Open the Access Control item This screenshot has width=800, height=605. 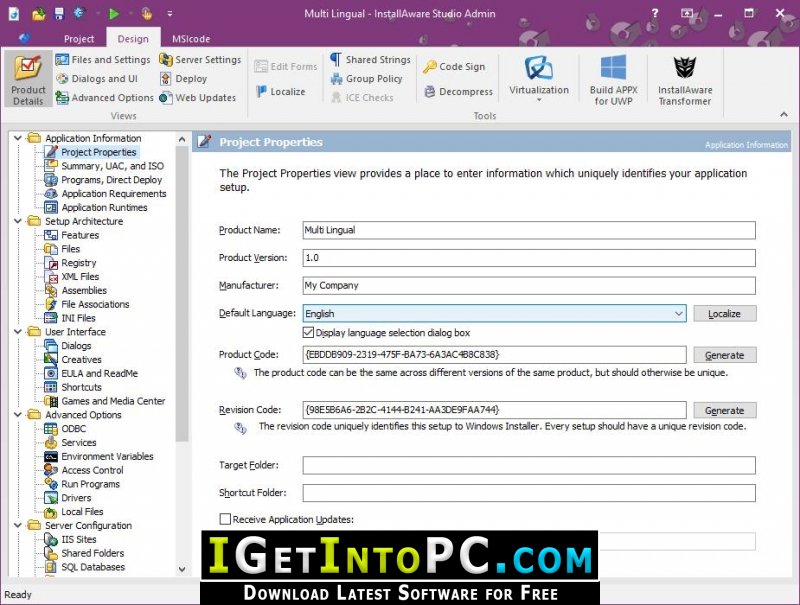pyautogui.click(x=84, y=470)
